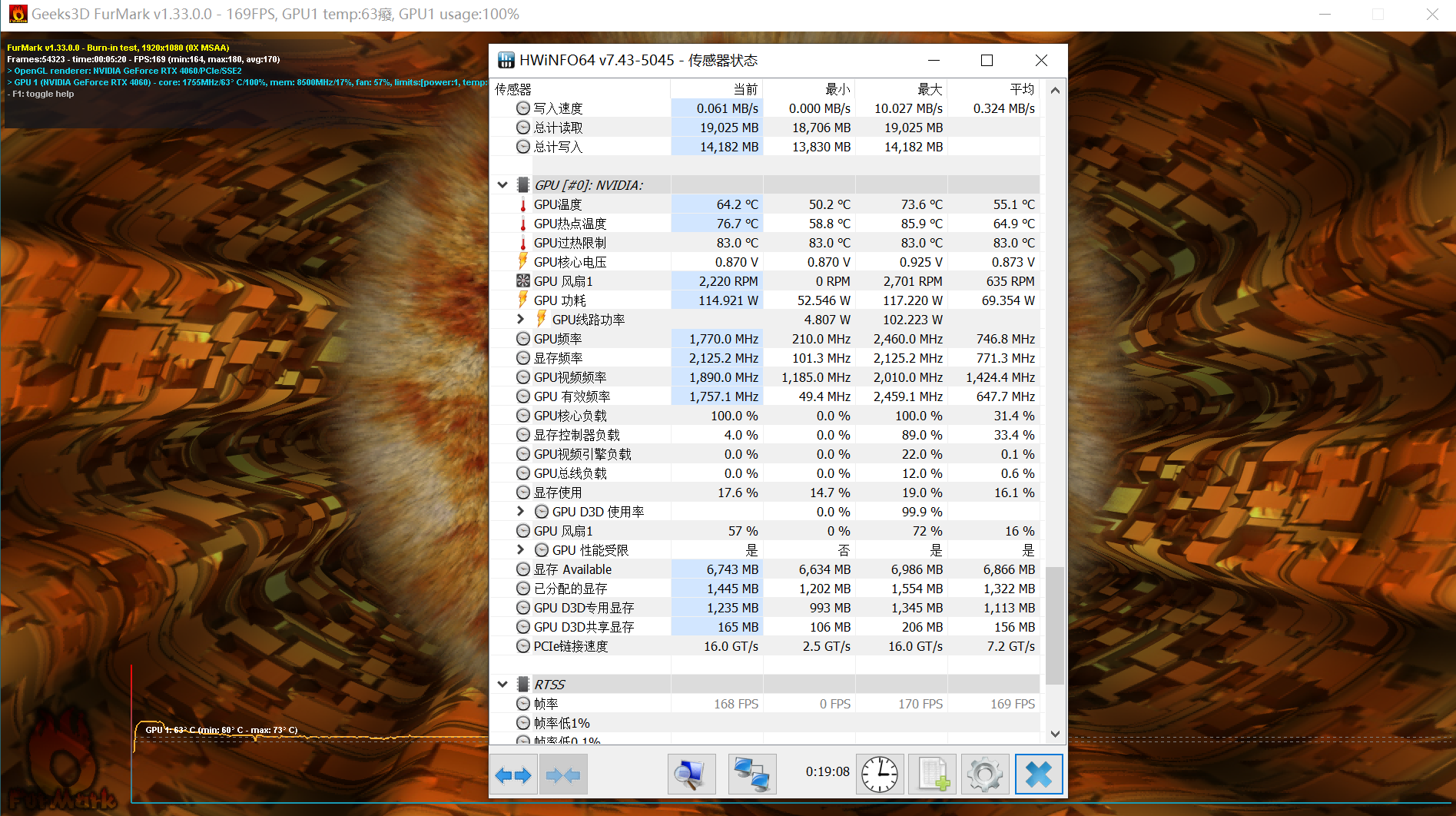Click the thermometer icon next to GPU温度
Screen dimensions: 1456x816
523,204
